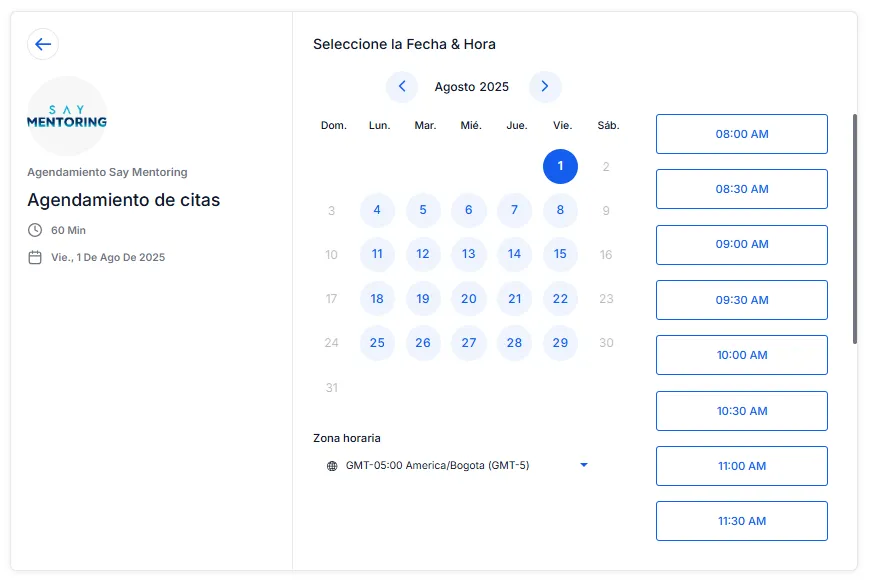Select the 08:00 AM time slot

click(x=741, y=134)
